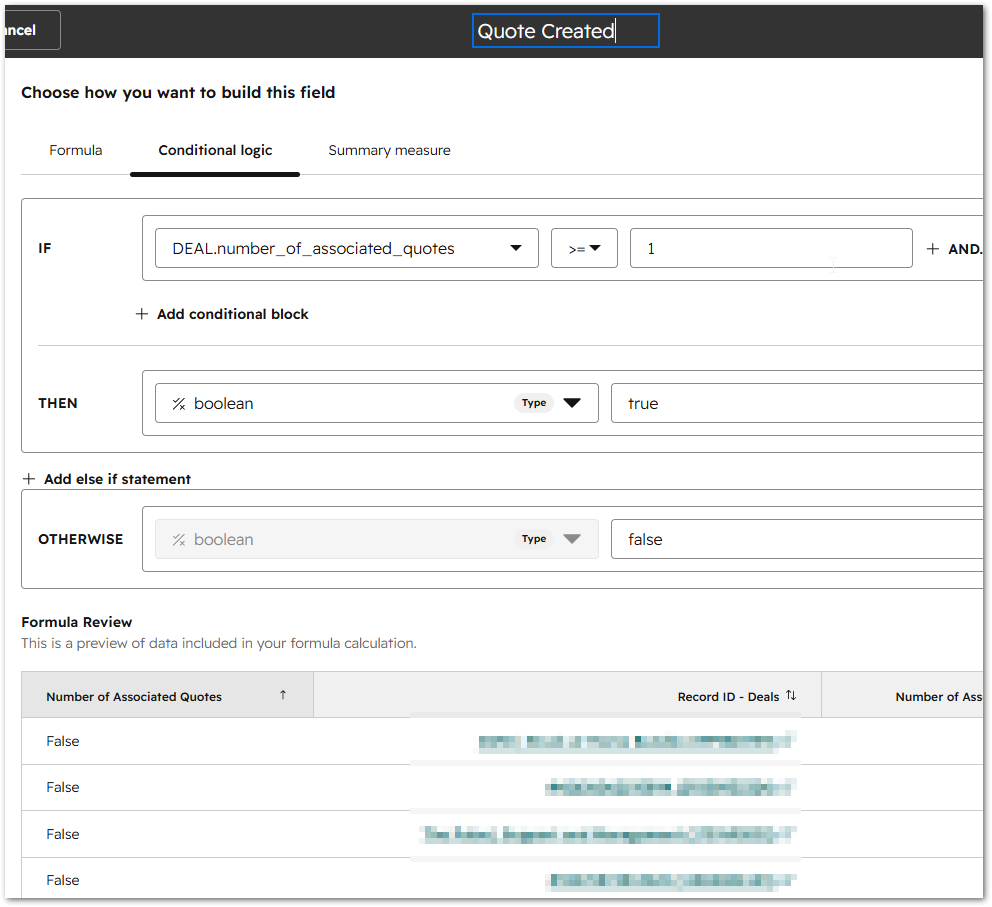Click plus icon for Add else if statement

[x=28, y=479]
